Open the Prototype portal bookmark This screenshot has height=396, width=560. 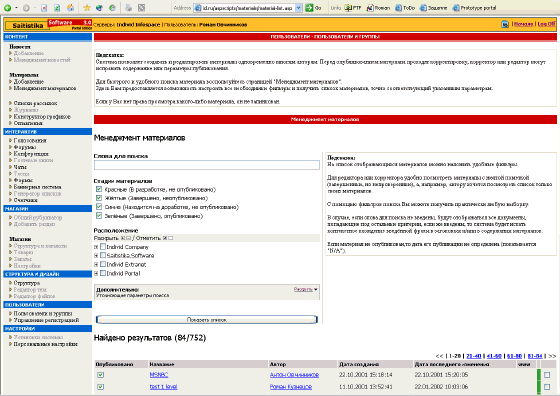pyautogui.click(x=474, y=7)
